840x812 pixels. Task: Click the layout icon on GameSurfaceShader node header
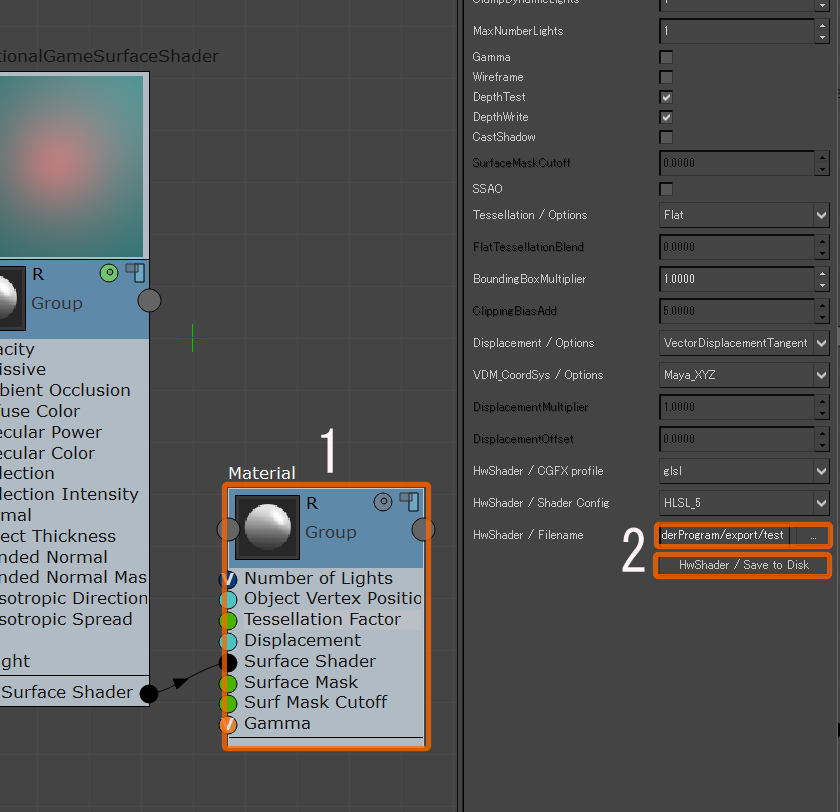(136, 273)
